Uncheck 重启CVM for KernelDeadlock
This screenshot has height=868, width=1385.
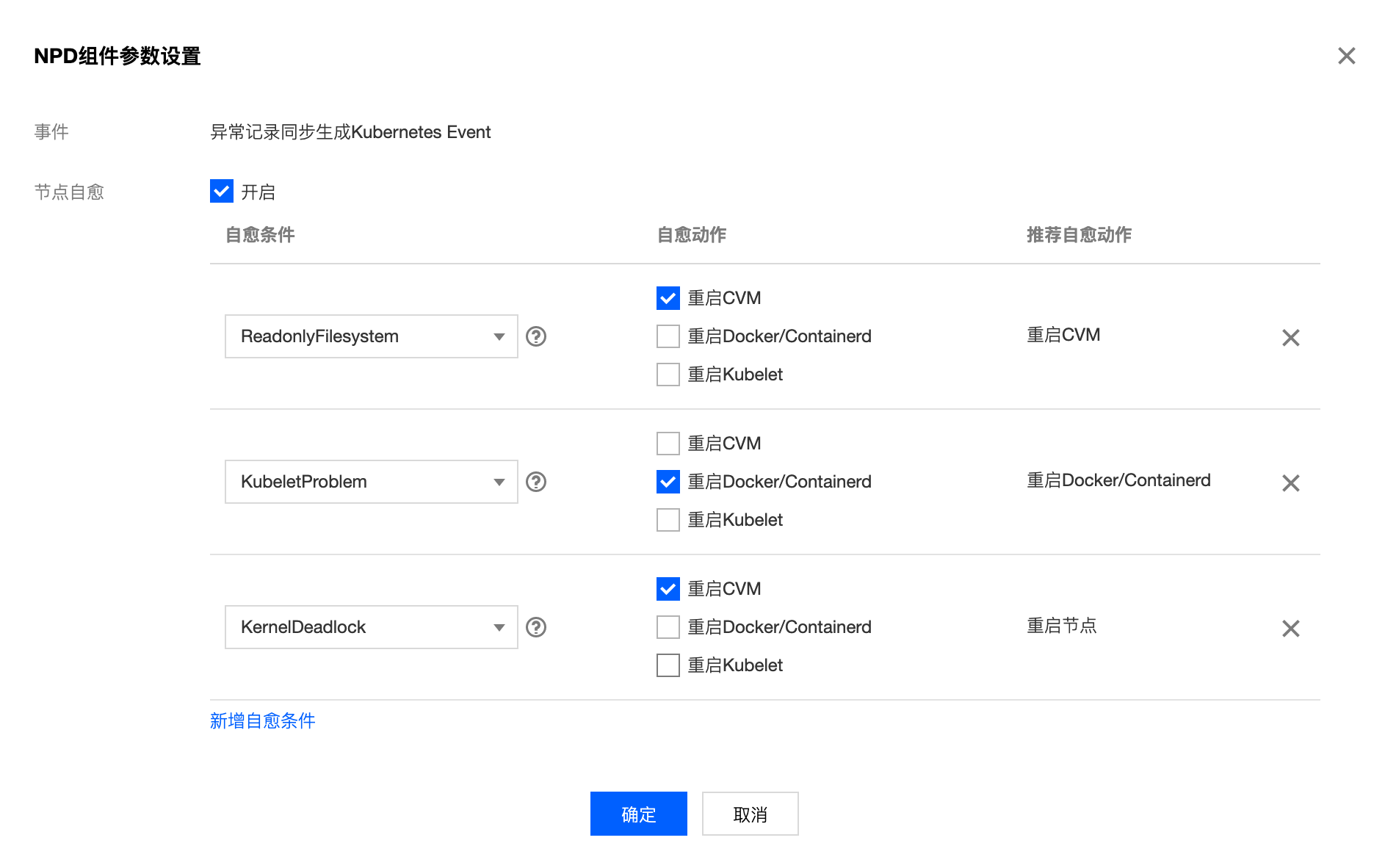pos(668,589)
